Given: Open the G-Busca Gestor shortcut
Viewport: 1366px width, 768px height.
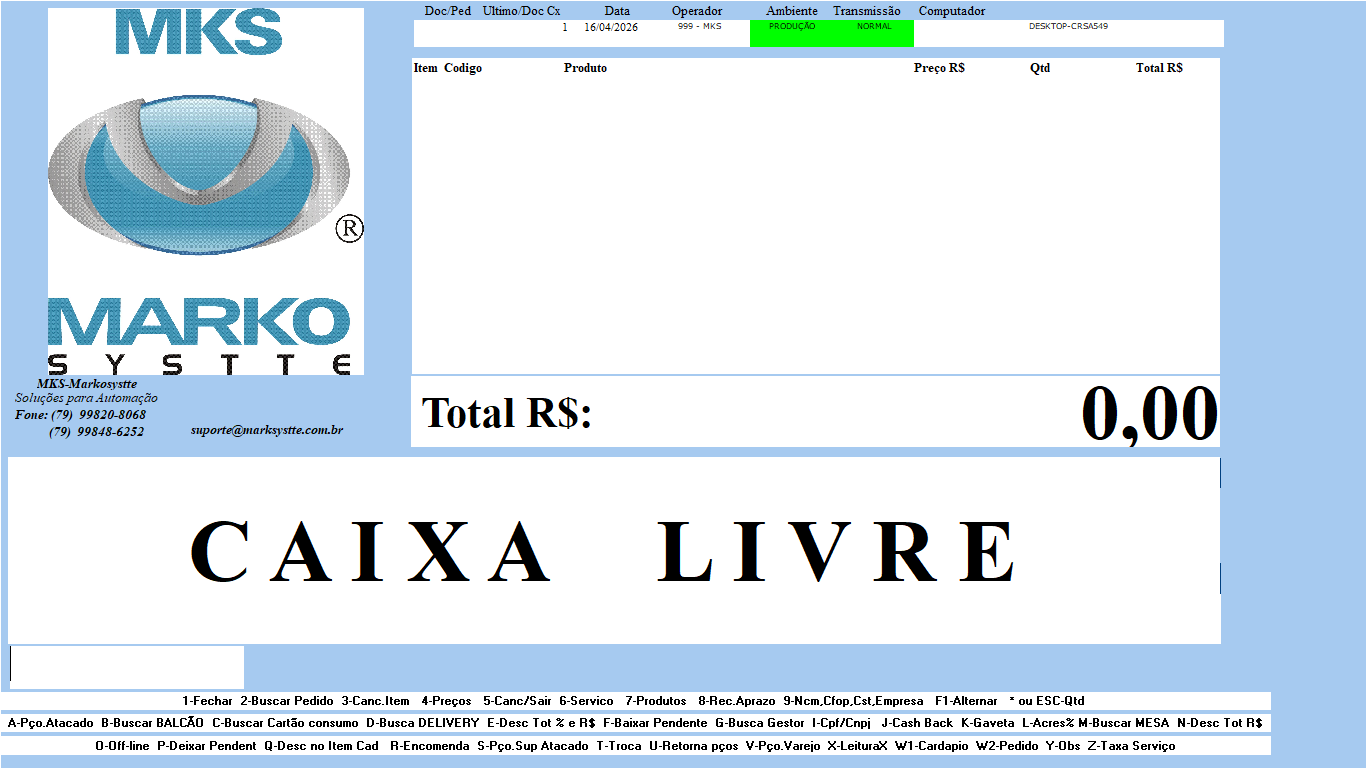Looking at the screenshot, I should tap(760, 723).
